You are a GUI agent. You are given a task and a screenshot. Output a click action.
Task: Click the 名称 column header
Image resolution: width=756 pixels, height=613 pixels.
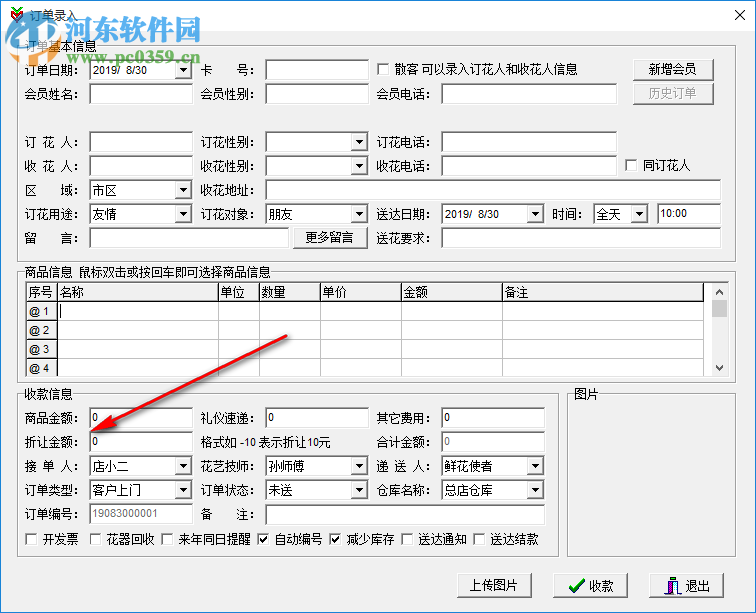[138, 292]
